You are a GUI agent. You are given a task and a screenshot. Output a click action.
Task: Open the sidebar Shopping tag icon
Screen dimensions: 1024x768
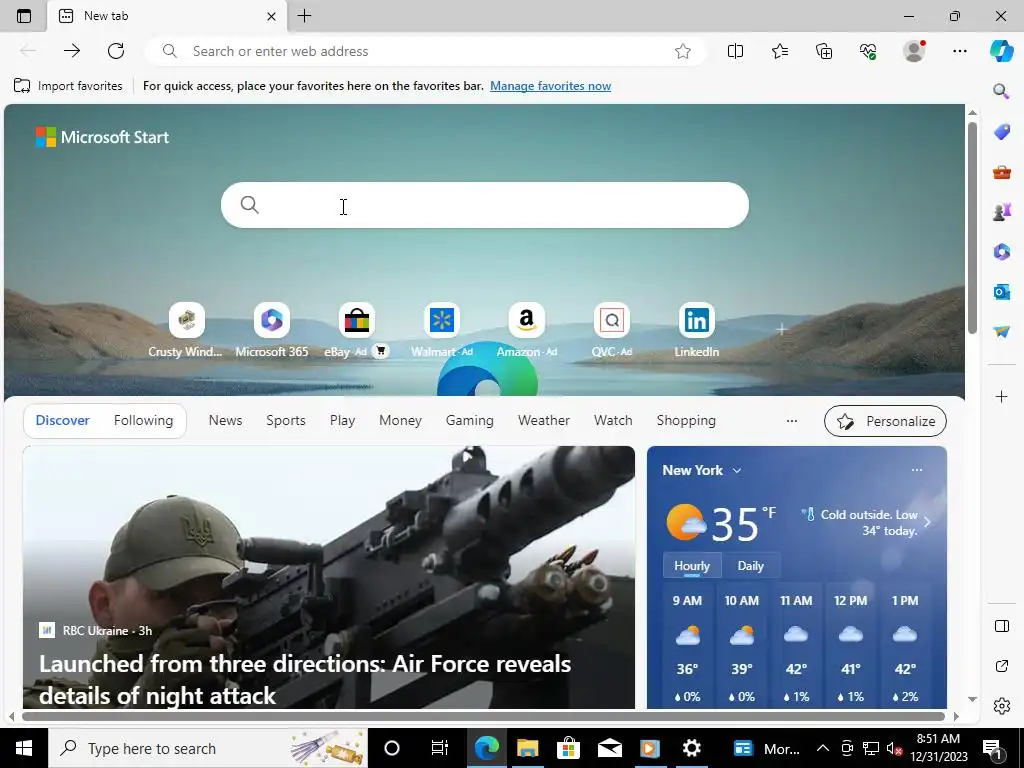(1001, 132)
